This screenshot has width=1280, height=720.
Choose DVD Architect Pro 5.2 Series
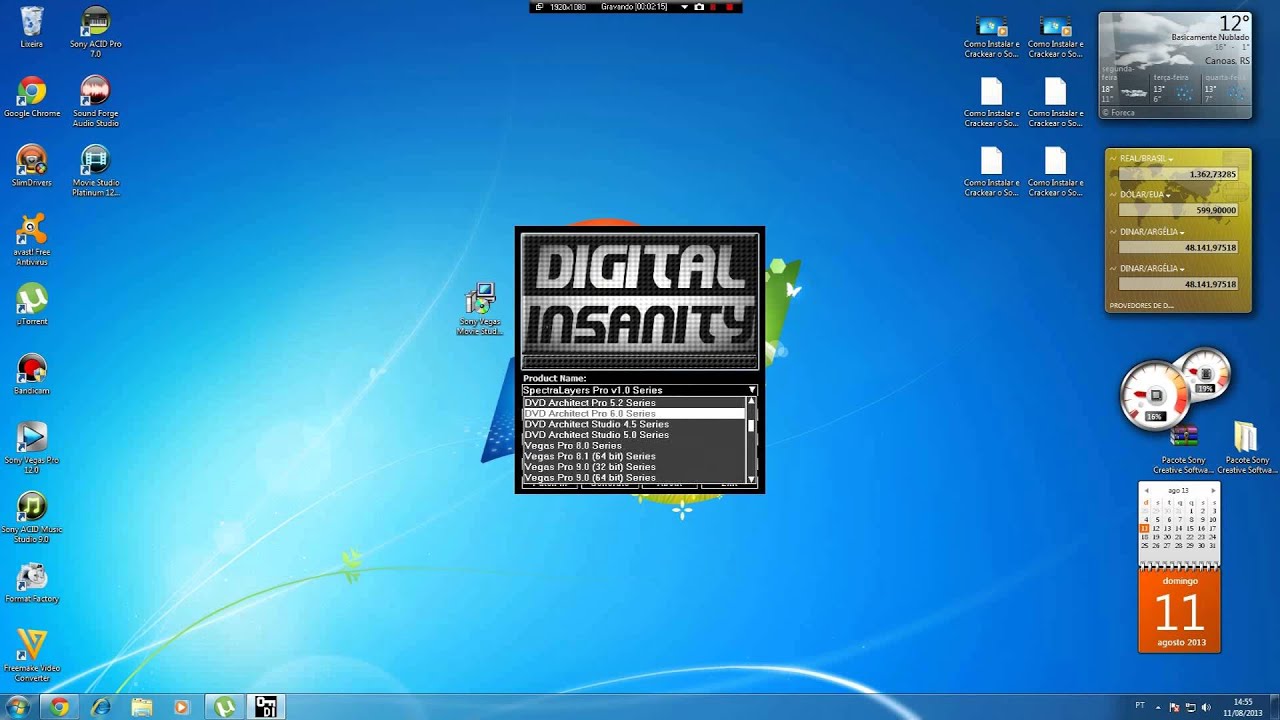[x=634, y=402]
